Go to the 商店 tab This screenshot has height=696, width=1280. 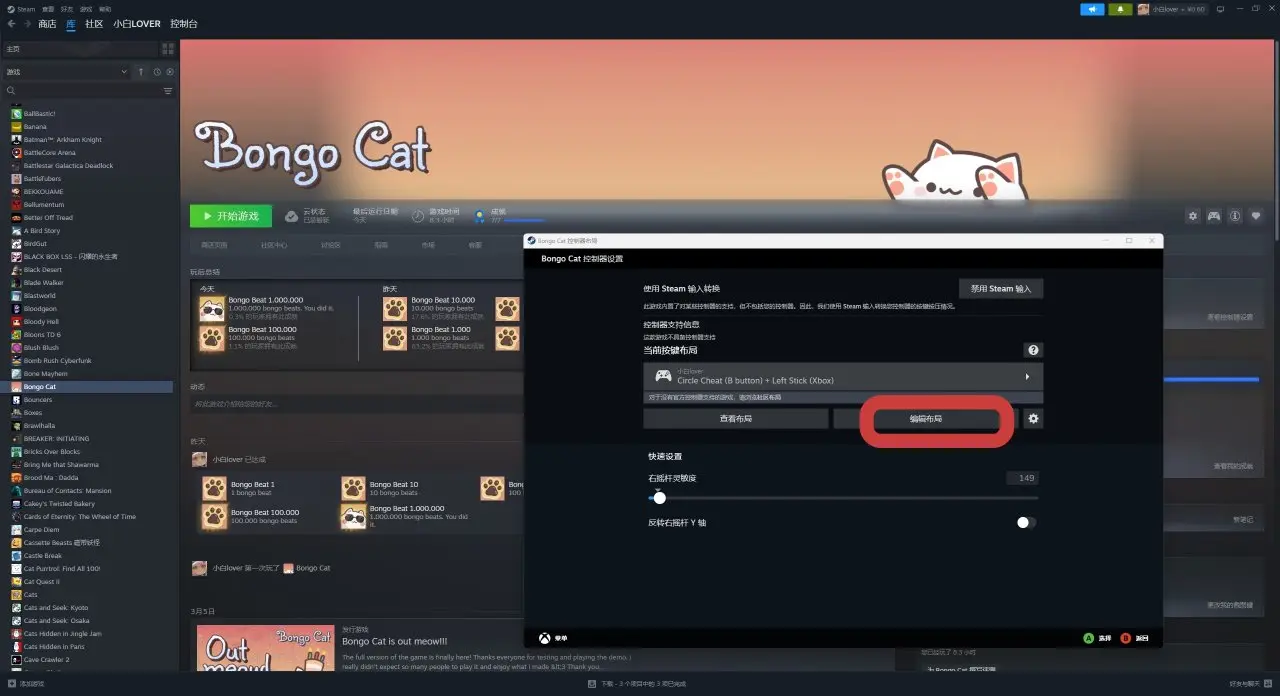47,24
